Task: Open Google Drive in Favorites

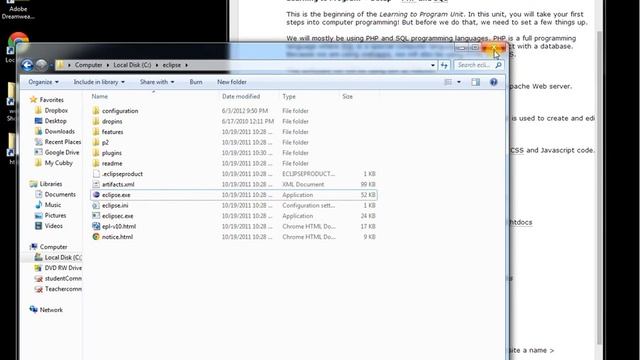Action: [x=62, y=152]
